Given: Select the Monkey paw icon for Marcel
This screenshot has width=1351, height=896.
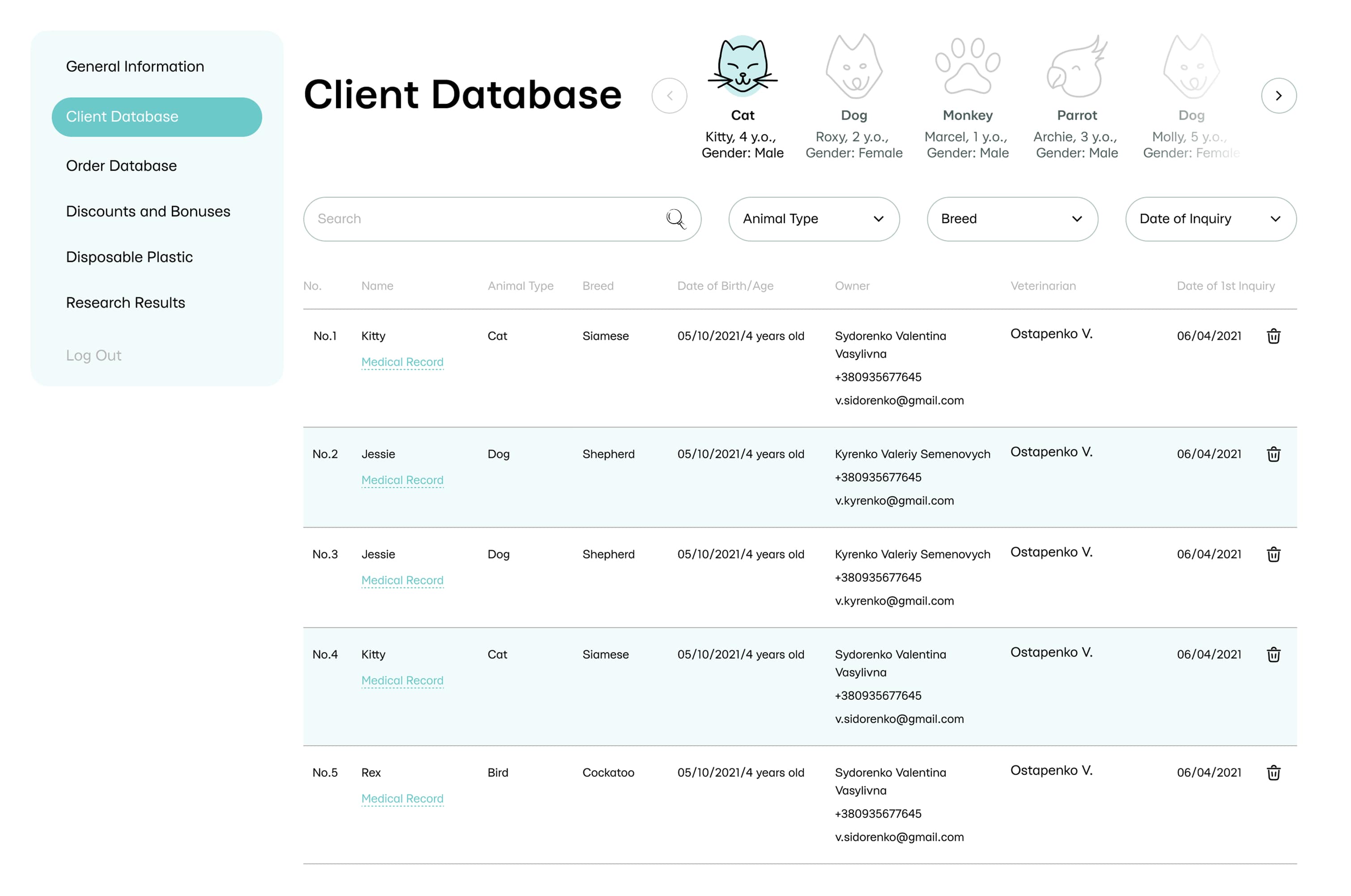Looking at the screenshot, I should [x=967, y=66].
